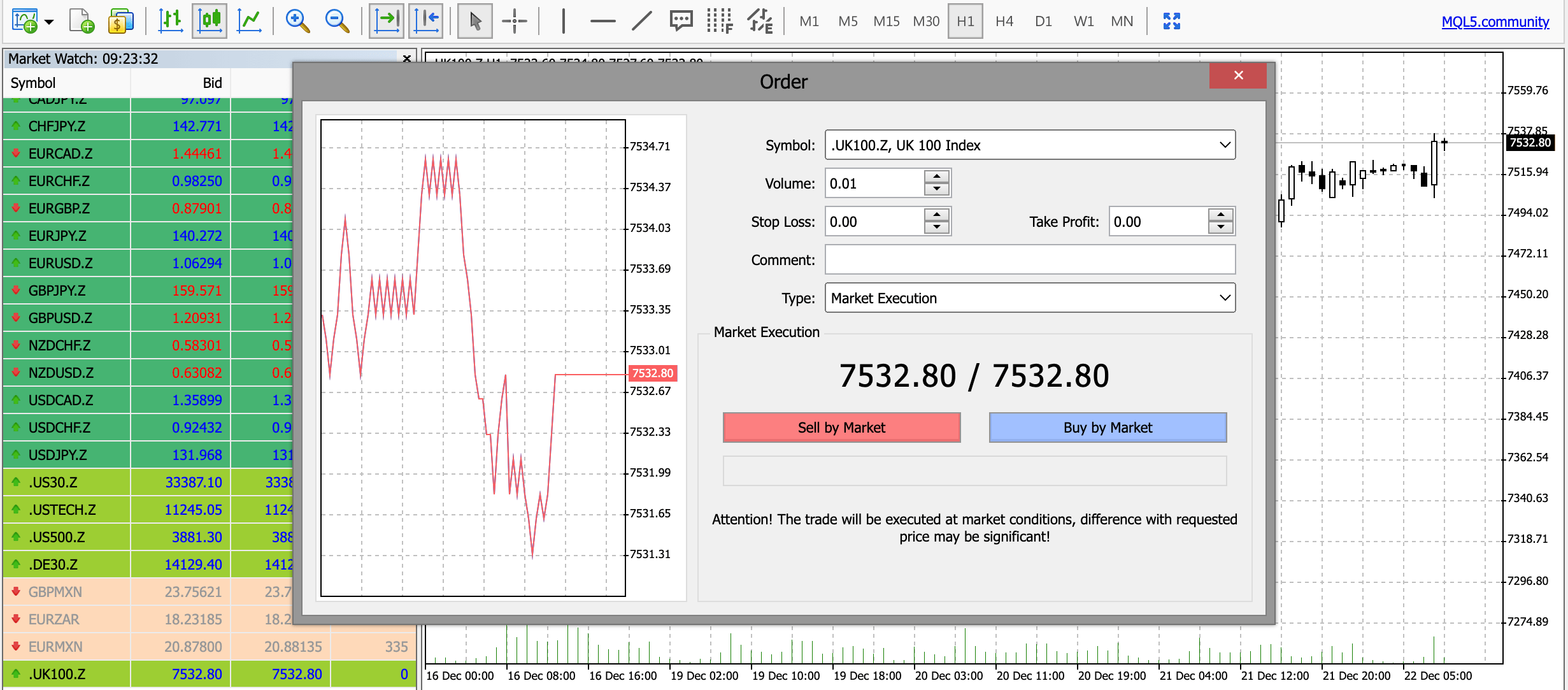Decrease Take Profit with down arrow
This screenshot has height=690, width=1568.
pyautogui.click(x=1221, y=227)
